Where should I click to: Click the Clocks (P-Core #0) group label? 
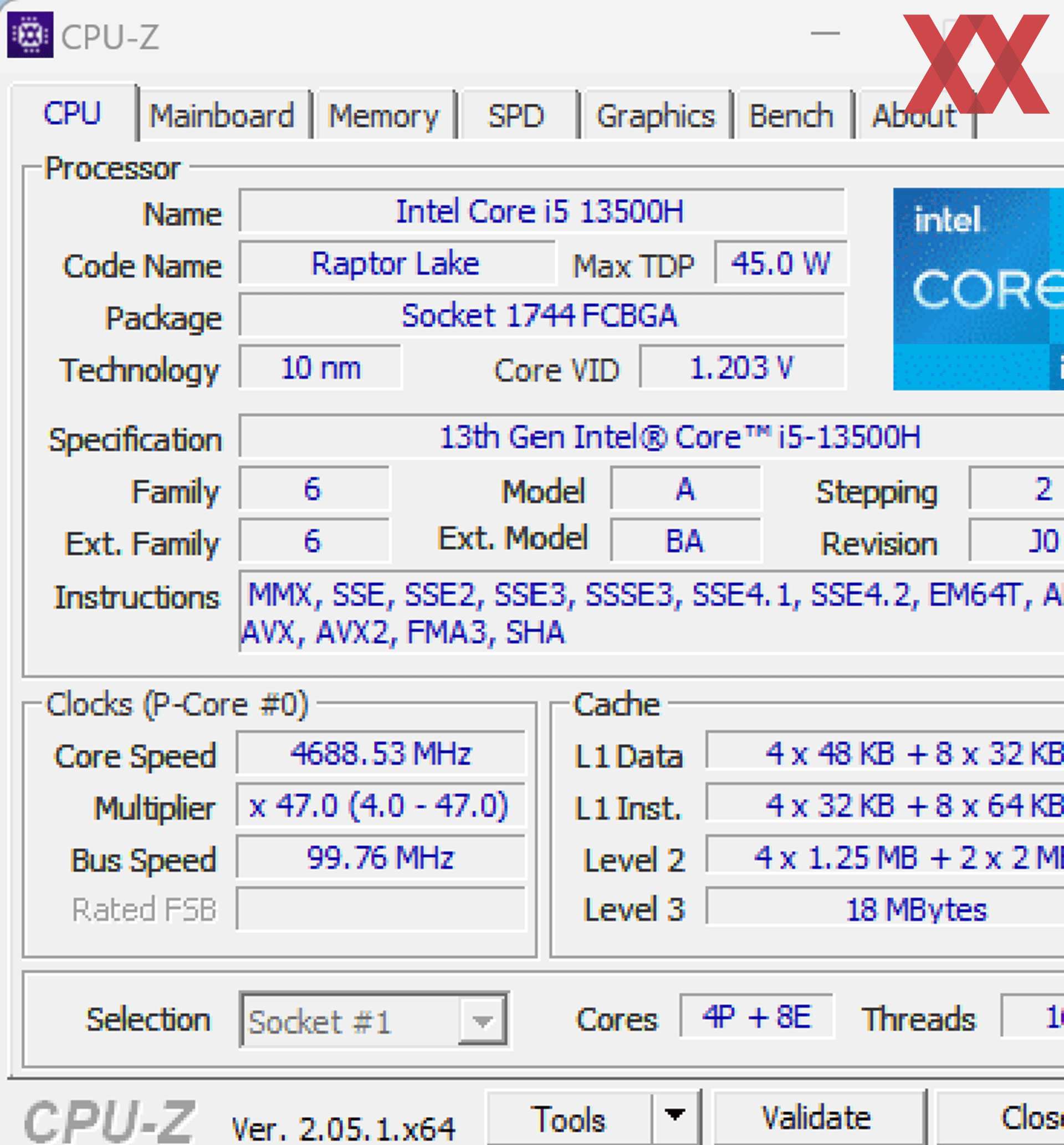(177, 704)
